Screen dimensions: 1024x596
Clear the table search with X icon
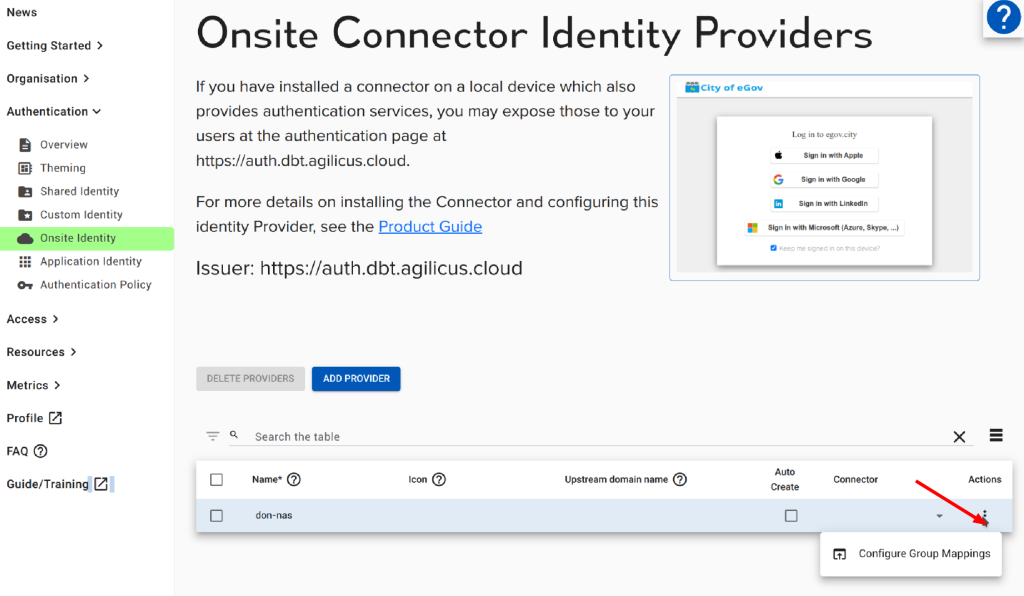pyautogui.click(x=959, y=437)
